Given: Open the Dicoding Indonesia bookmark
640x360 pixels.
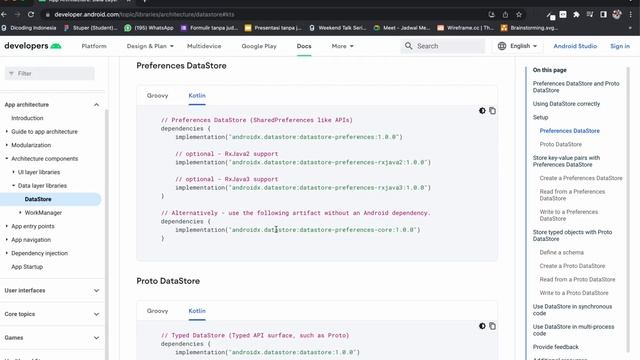Looking at the screenshot, I should point(29,28).
